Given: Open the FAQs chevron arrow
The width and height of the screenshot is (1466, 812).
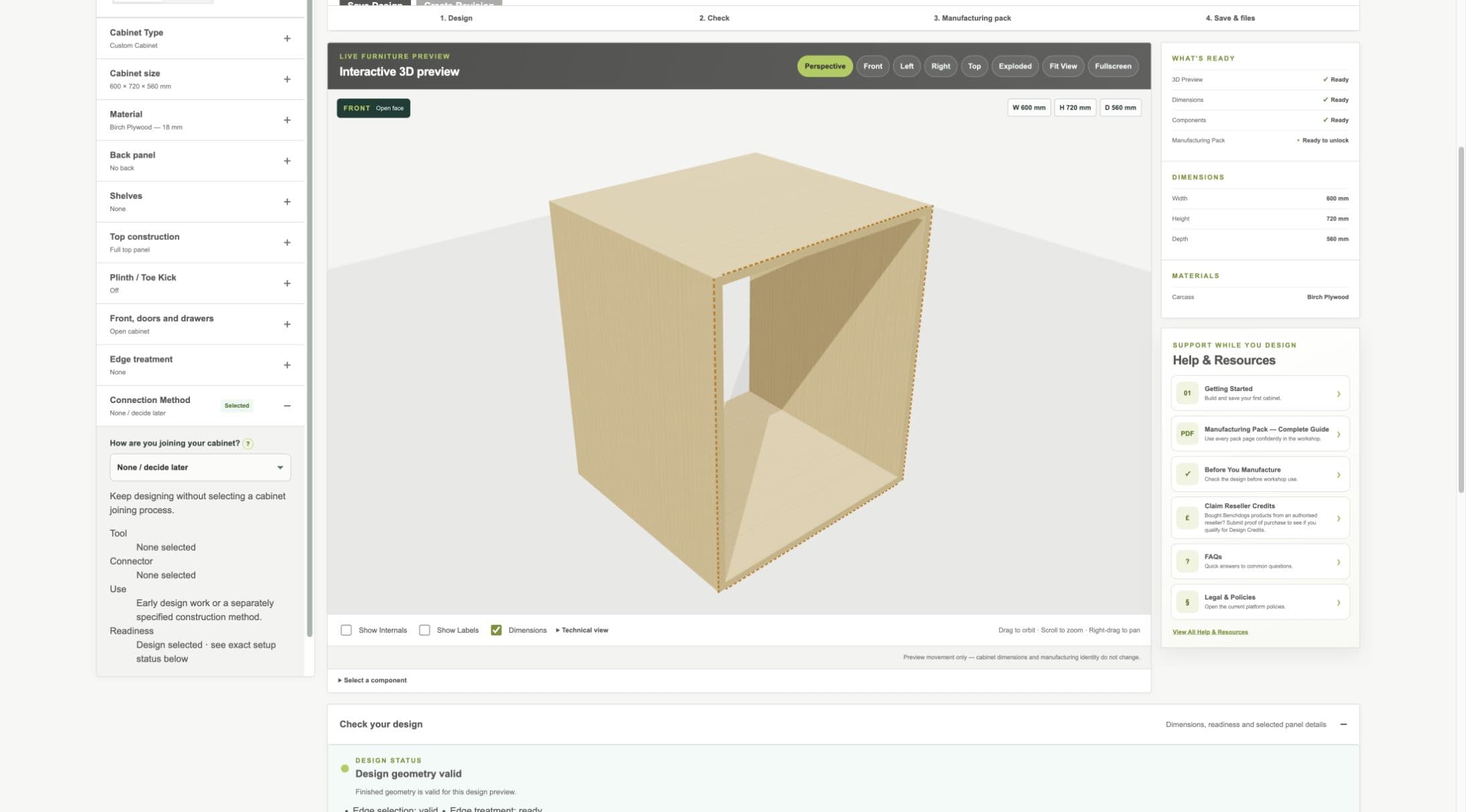Looking at the screenshot, I should (x=1338, y=562).
